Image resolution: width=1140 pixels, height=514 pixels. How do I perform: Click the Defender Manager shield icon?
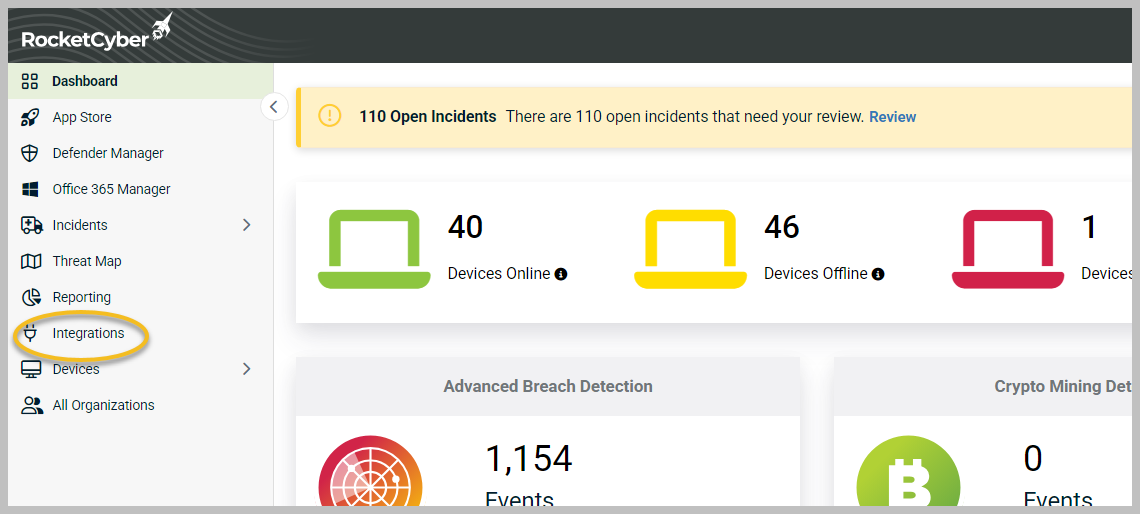(x=31, y=153)
